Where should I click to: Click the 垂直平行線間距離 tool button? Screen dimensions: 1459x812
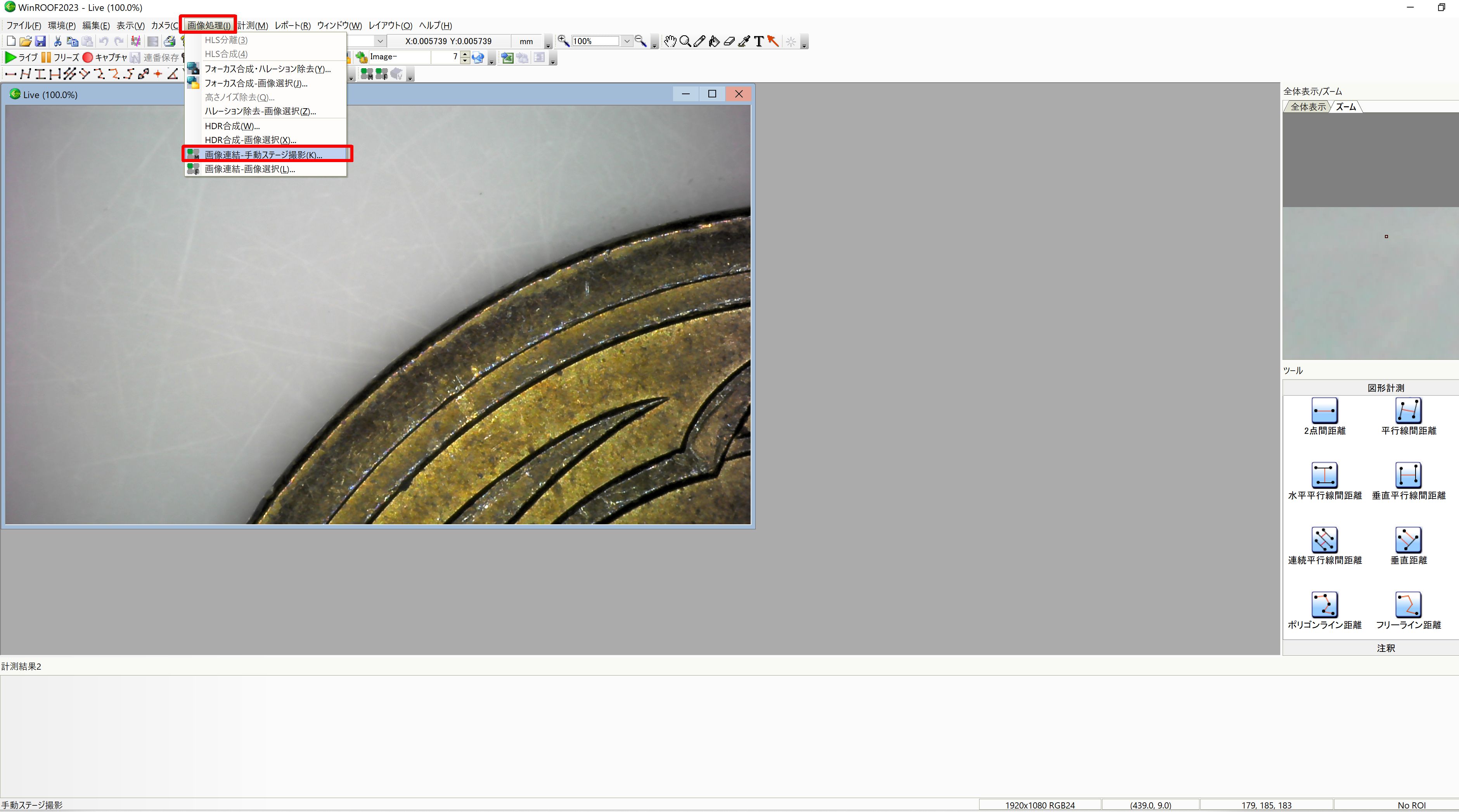coord(1409,481)
